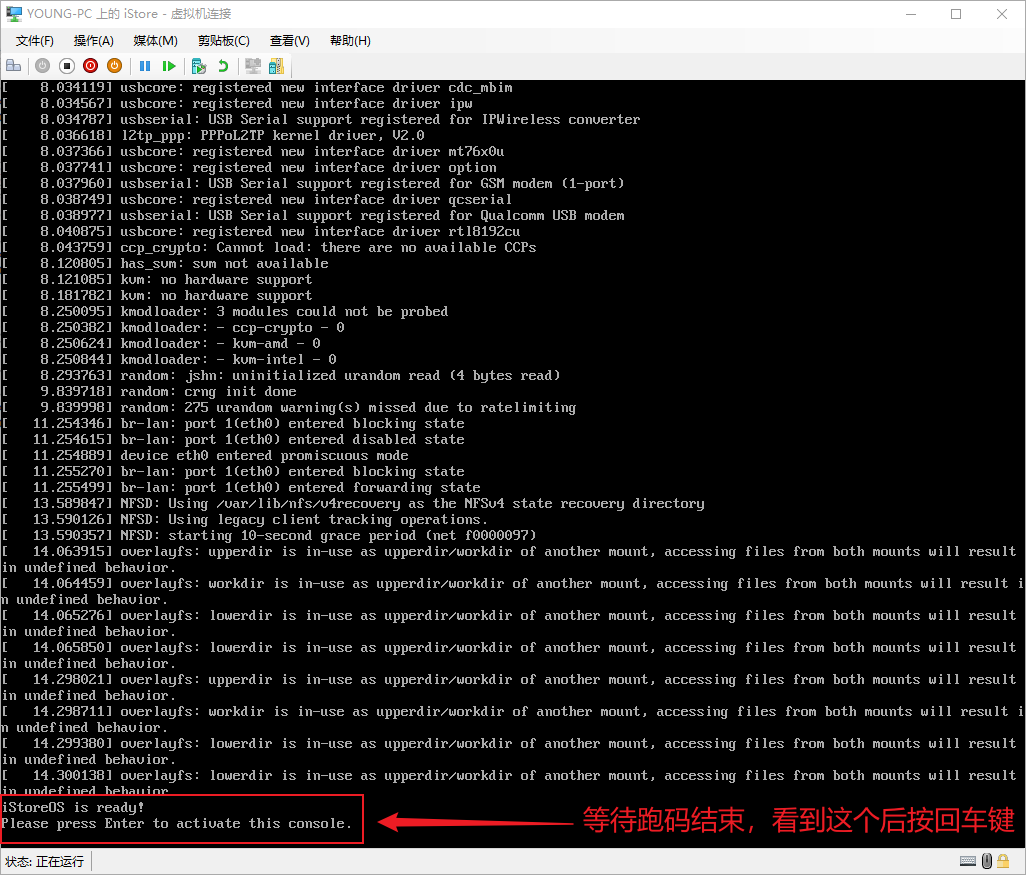
Task: Click 'entered forwarding state' console line
Action: coord(241,488)
